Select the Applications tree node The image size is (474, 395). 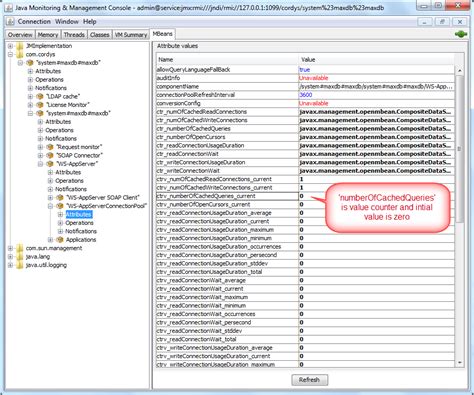pos(81,239)
